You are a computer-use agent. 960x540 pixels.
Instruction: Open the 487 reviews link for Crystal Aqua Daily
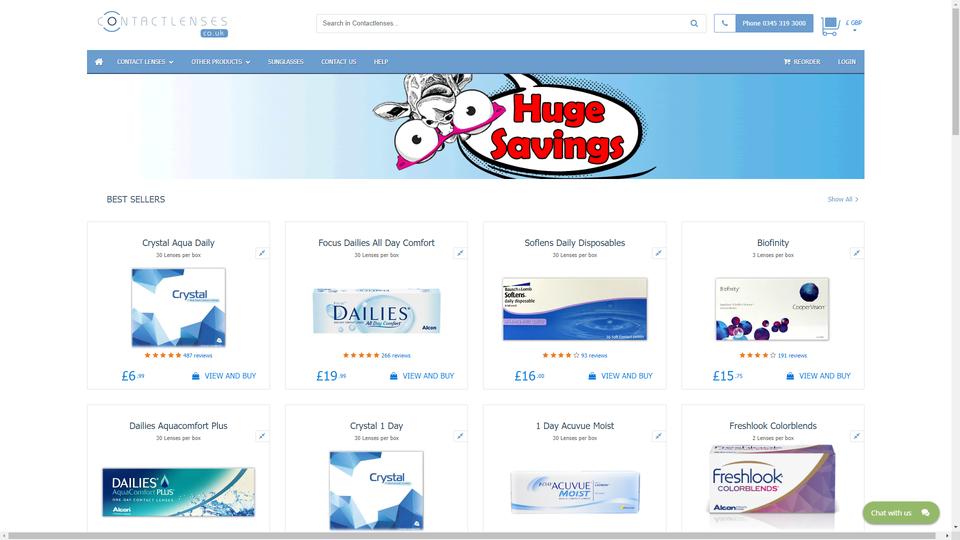pos(198,356)
